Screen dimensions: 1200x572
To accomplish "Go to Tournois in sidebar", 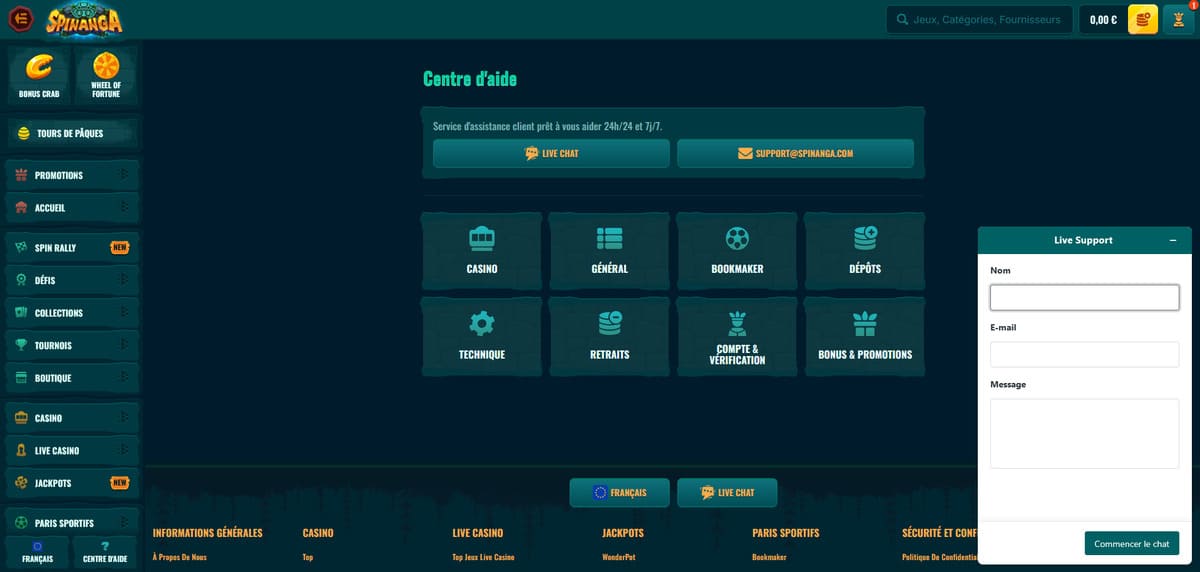I will pos(53,345).
